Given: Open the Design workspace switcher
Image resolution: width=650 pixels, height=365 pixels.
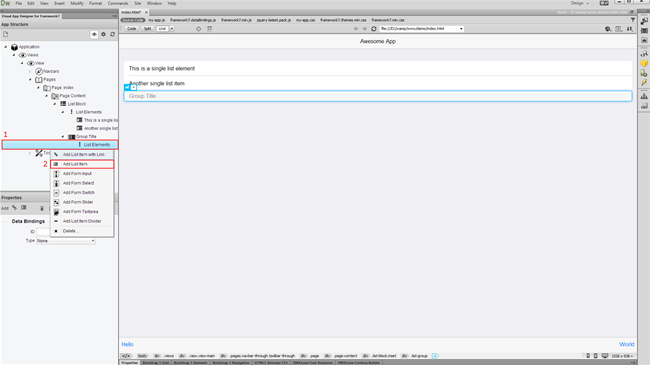Looking at the screenshot, I should 580,3.
